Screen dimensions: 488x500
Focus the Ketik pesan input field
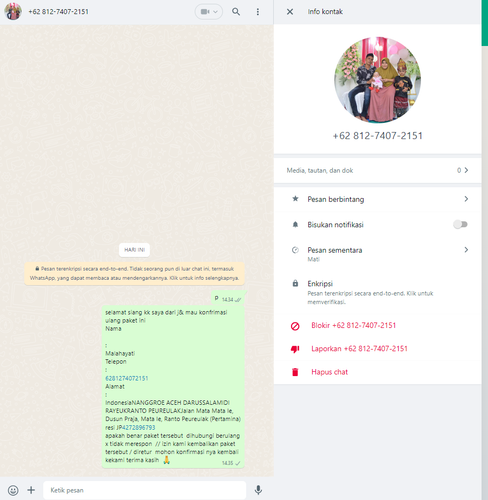click(x=144, y=490)
